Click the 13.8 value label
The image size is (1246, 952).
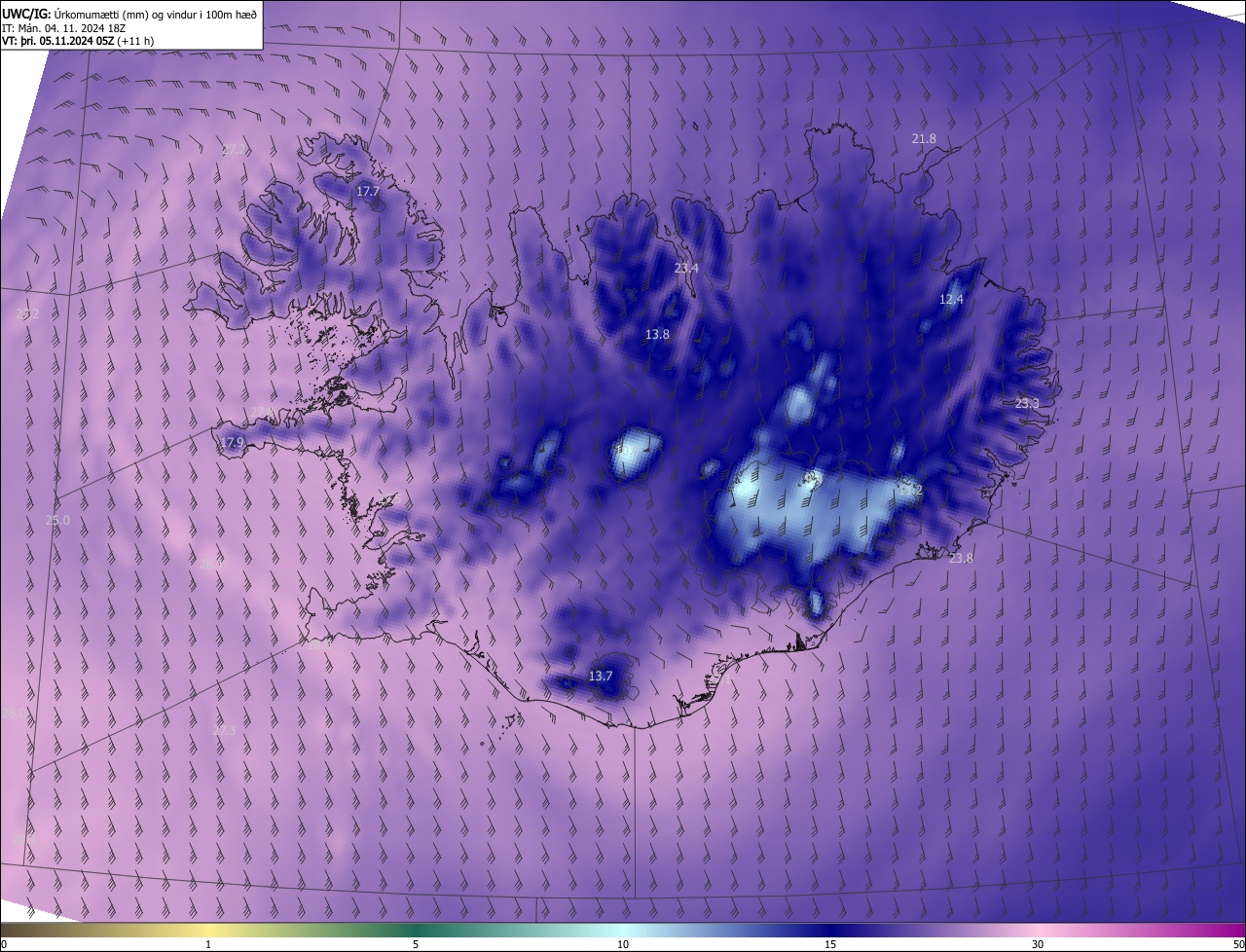point(657,334)
